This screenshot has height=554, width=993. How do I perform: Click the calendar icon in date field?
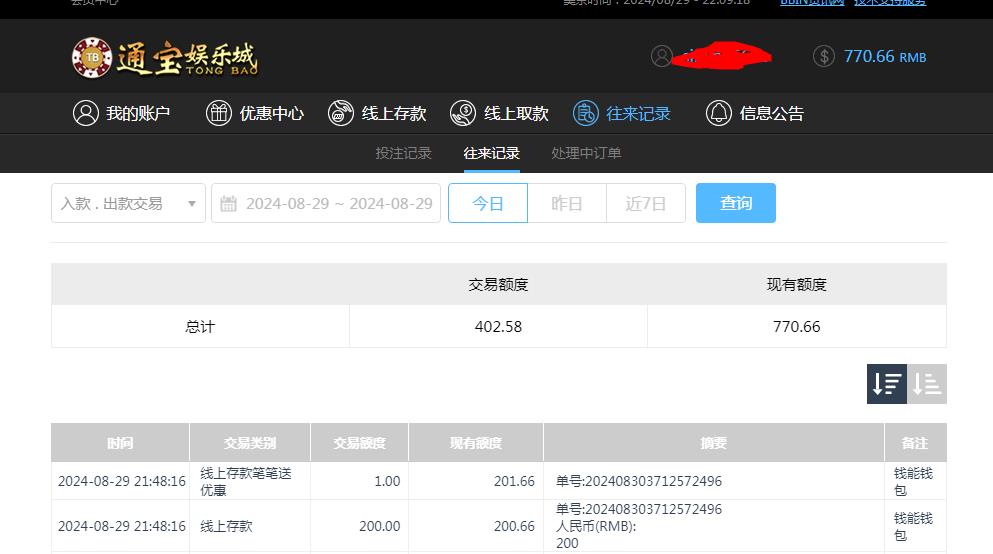[228, 204]
